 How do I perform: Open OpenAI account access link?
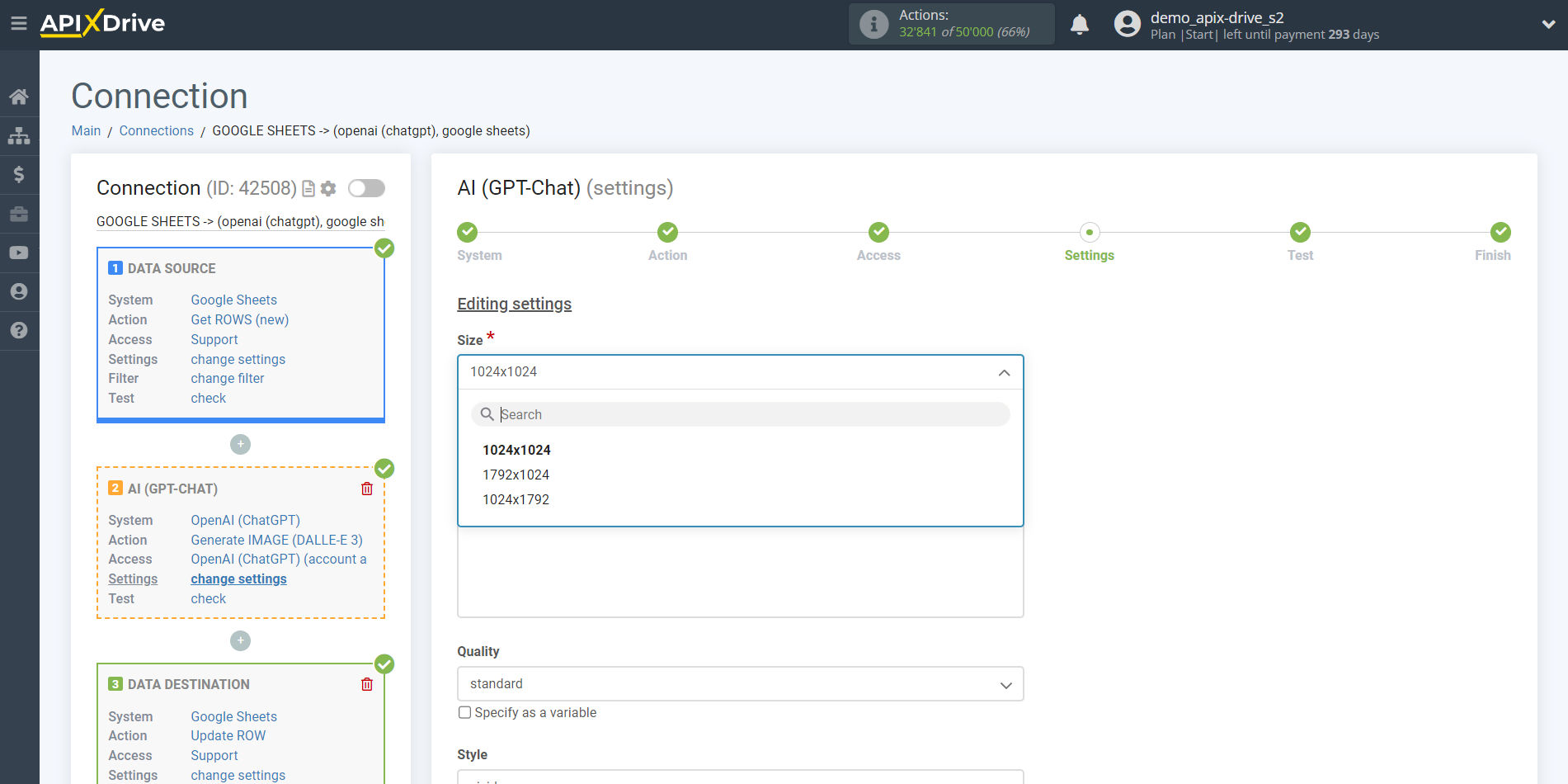click(279, 559)
